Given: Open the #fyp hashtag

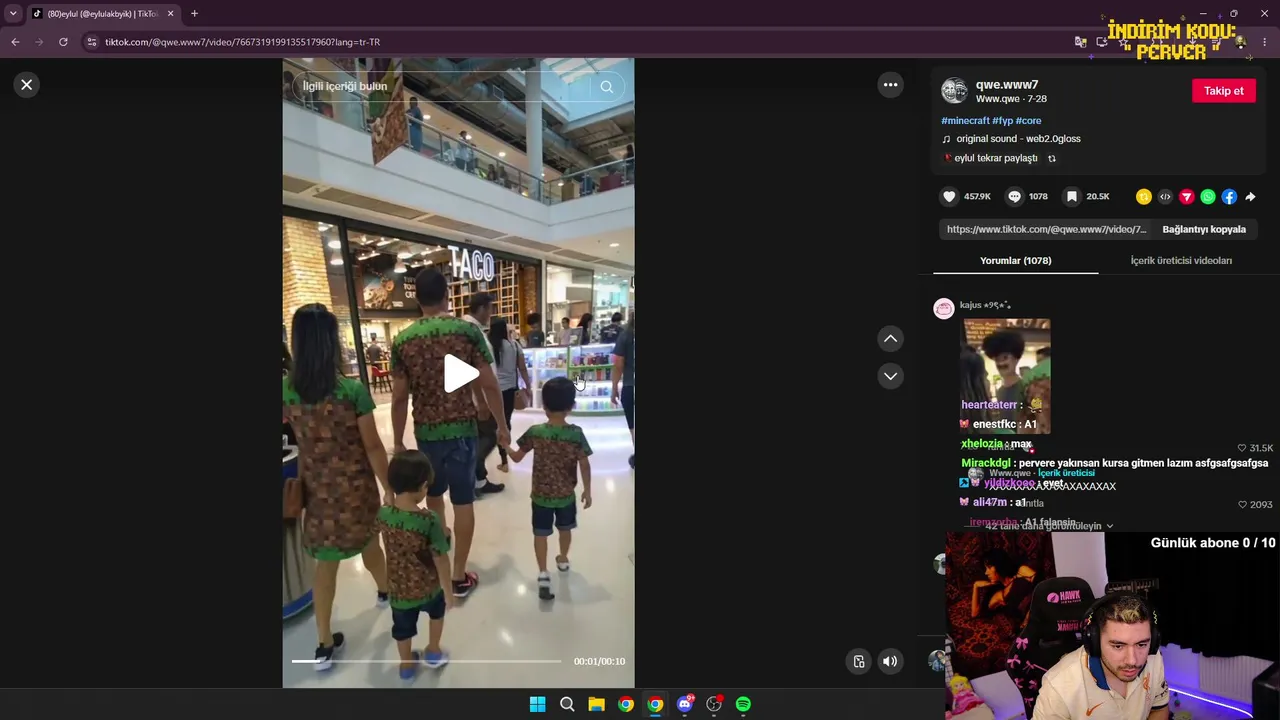Looking at the screenshot, I should (x=1002, y=121).
